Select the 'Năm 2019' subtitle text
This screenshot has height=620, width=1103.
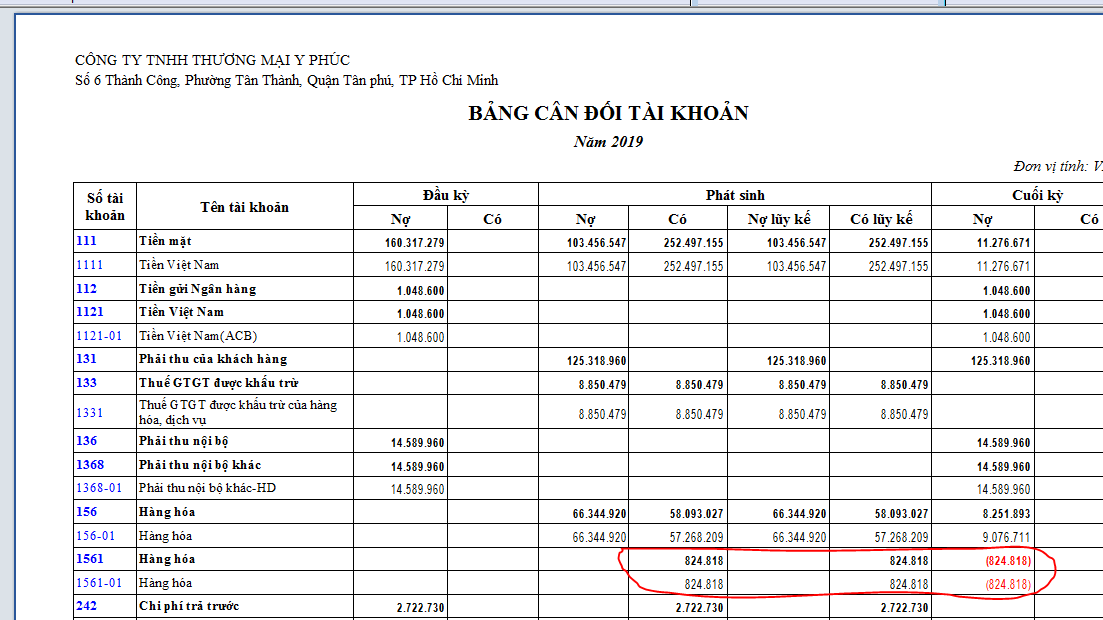pos(608,142)
